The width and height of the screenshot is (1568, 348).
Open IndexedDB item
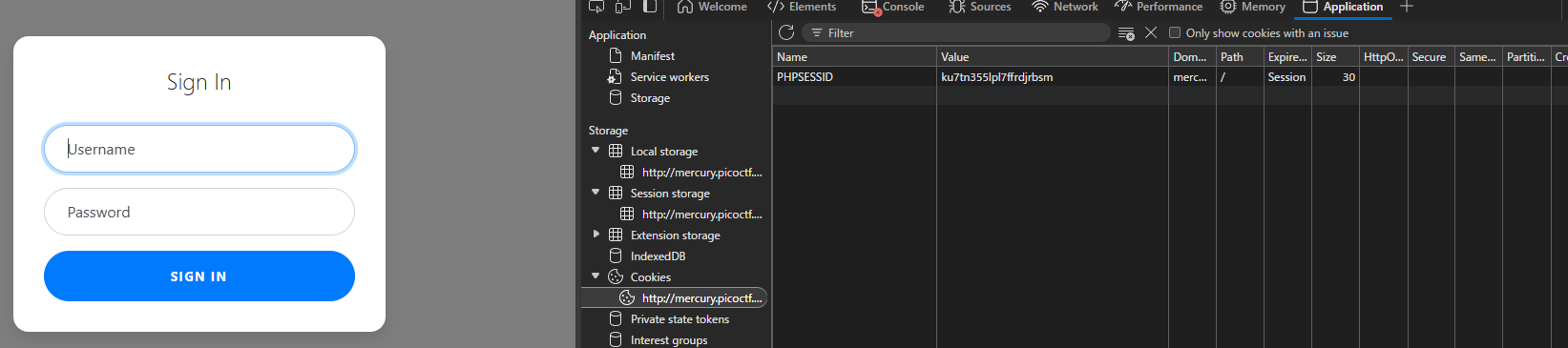point(658,256)
